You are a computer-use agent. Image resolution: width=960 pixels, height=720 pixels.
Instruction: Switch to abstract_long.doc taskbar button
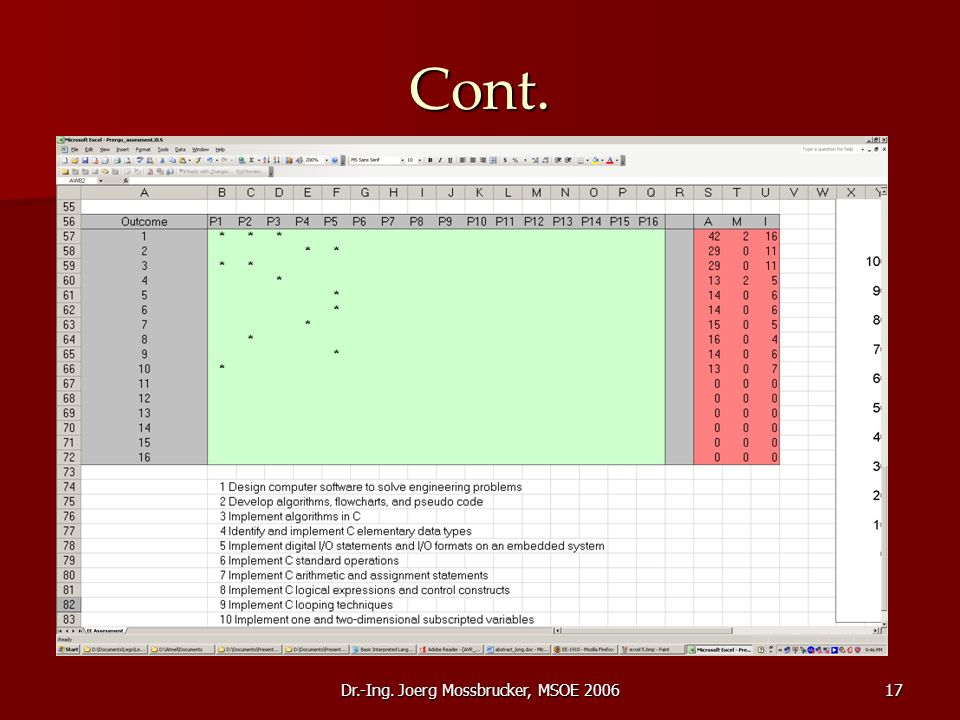tap(517, 650)
